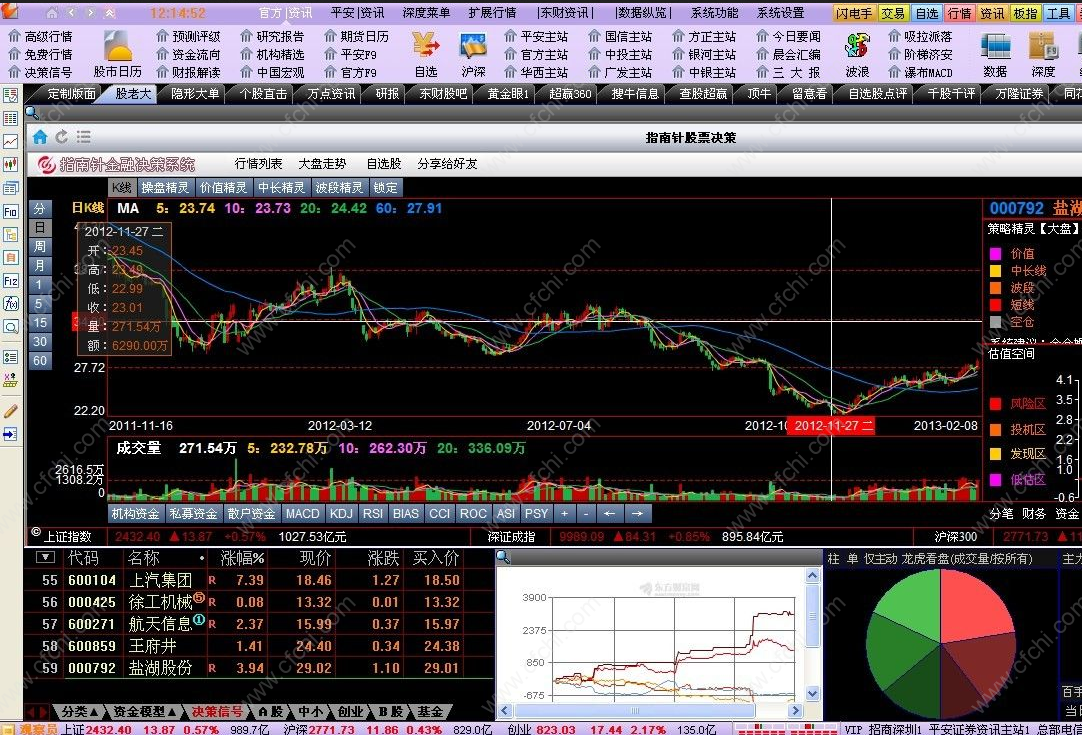Expand the 资金模型 bottom tab menu
The width and height of the screenshot is (1082, 735).
click(145, 712)
